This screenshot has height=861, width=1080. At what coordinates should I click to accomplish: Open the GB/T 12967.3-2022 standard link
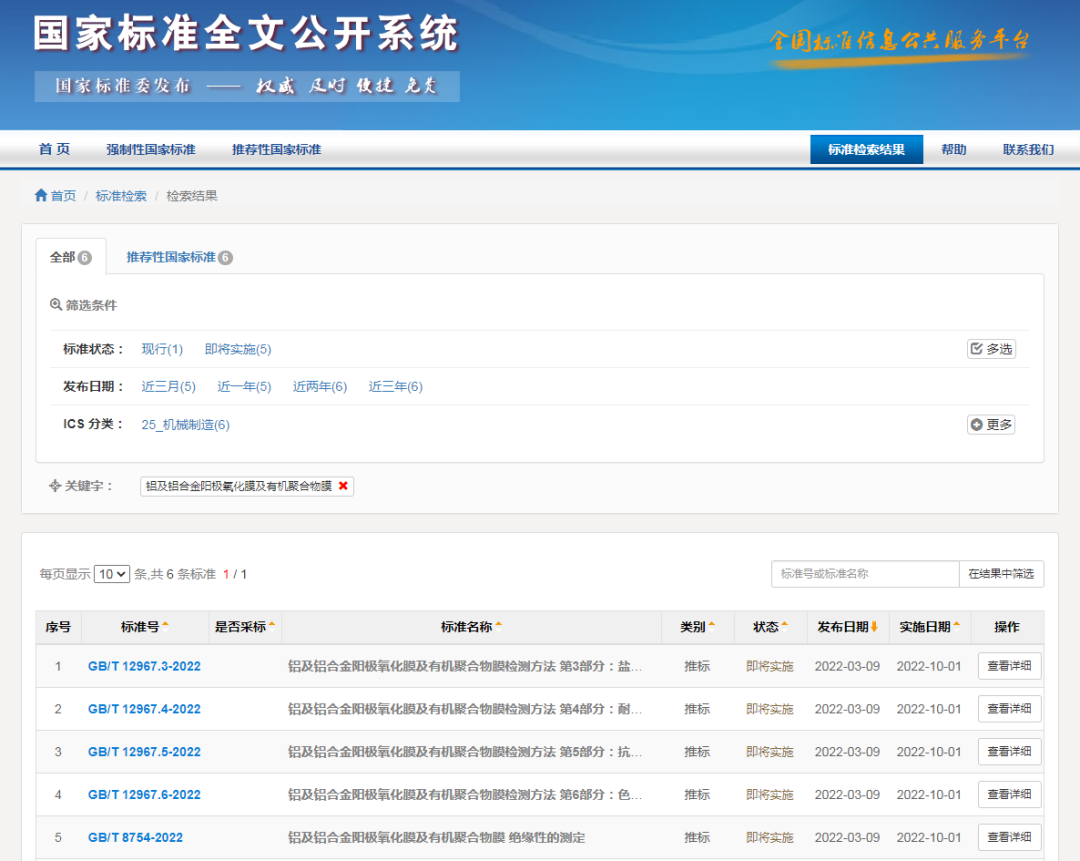click(144, 666)
